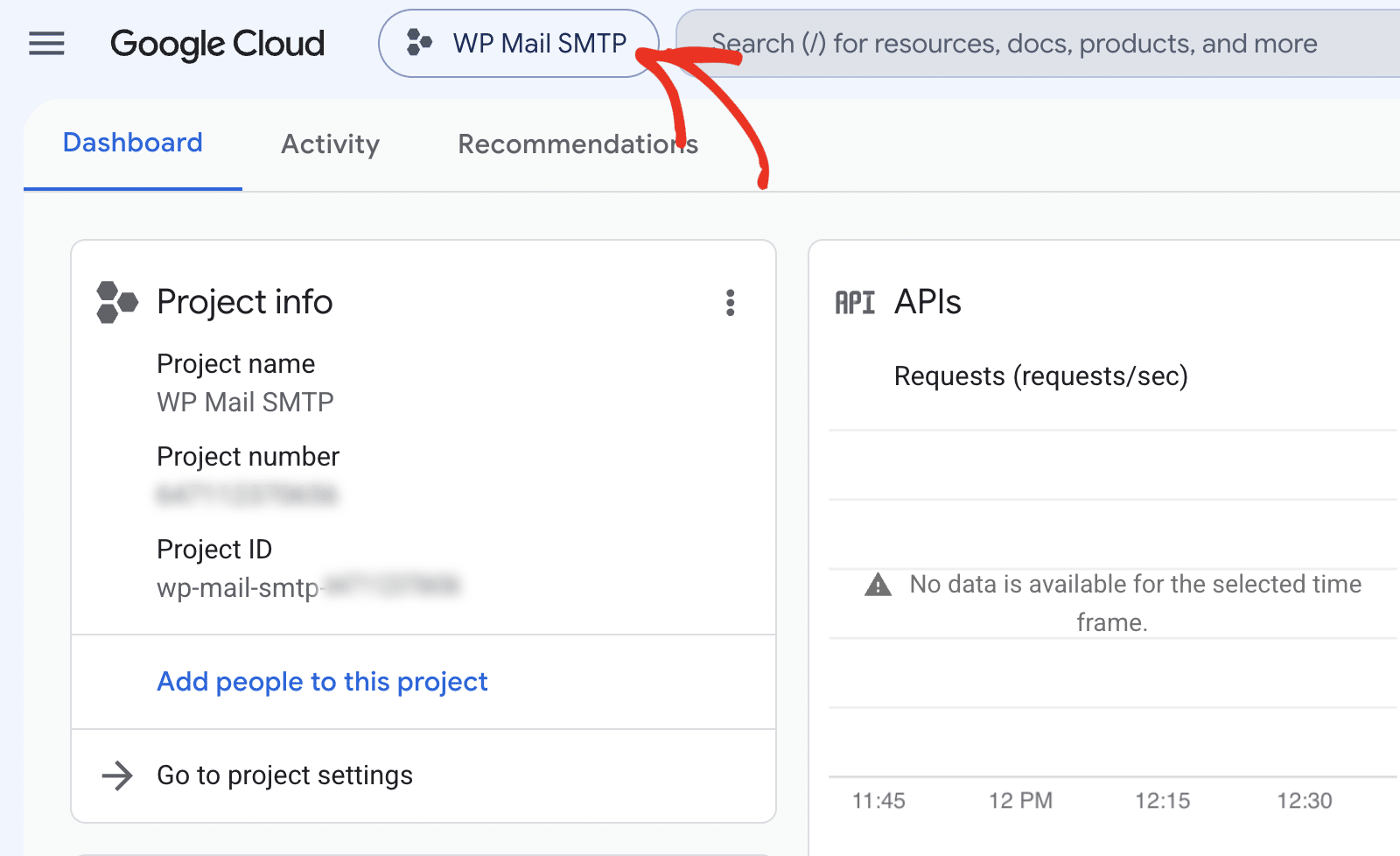This screenshot has width=1400, height=856.
Task: Open the hamburger navigation menu
Action: pyautogui.click(x=46, y=43)
